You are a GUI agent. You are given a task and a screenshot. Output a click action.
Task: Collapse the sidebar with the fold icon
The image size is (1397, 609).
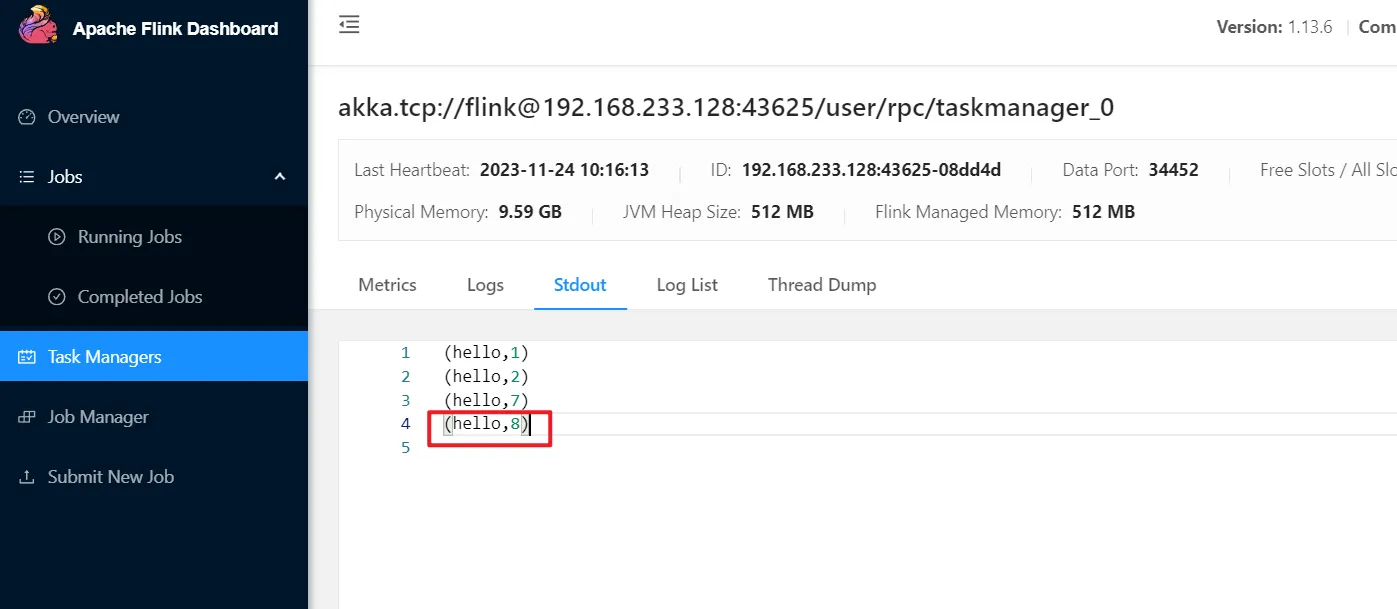click(x=349, y=25)
